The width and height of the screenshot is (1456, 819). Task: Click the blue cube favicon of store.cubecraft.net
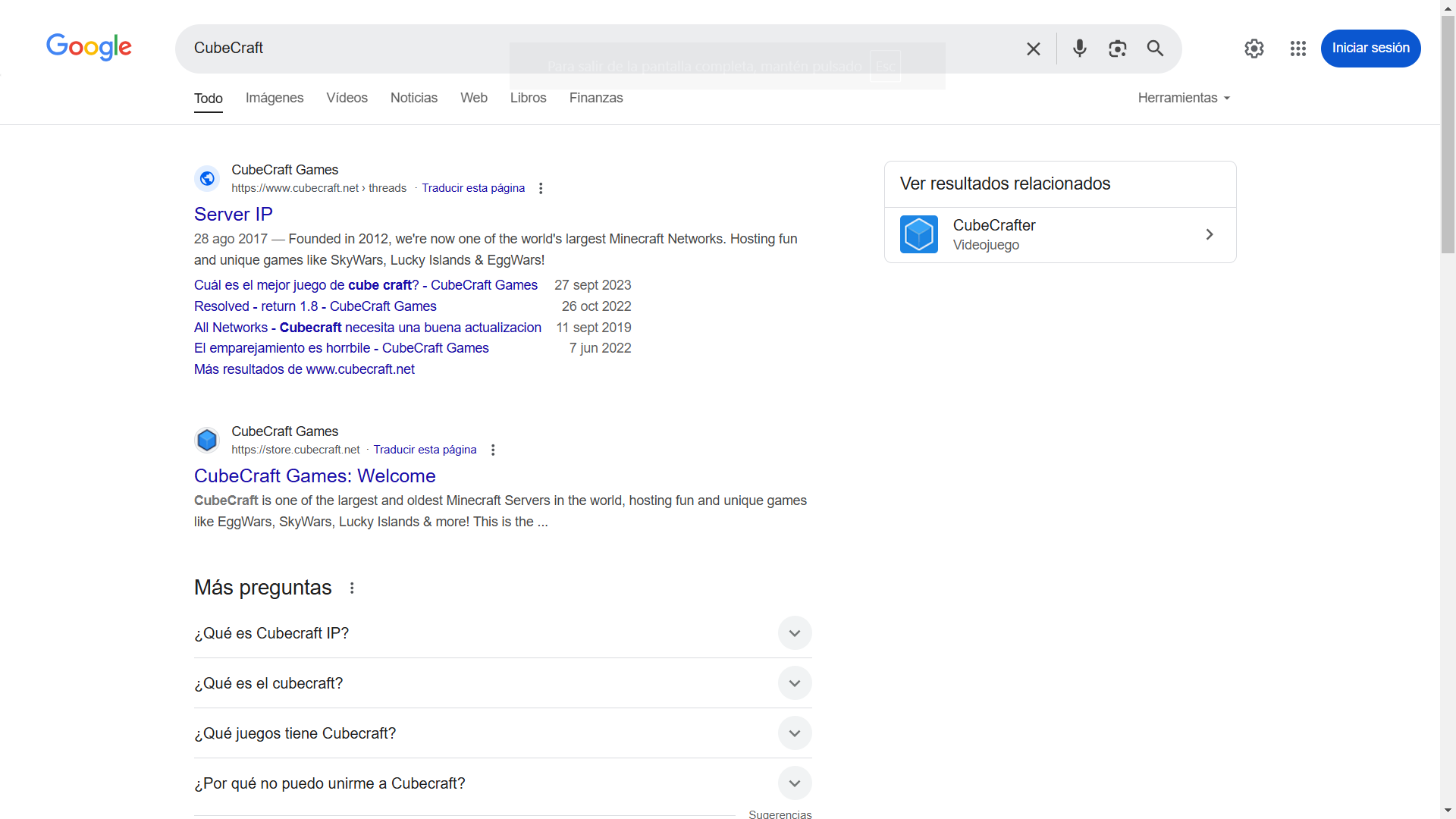pos(207,440)
